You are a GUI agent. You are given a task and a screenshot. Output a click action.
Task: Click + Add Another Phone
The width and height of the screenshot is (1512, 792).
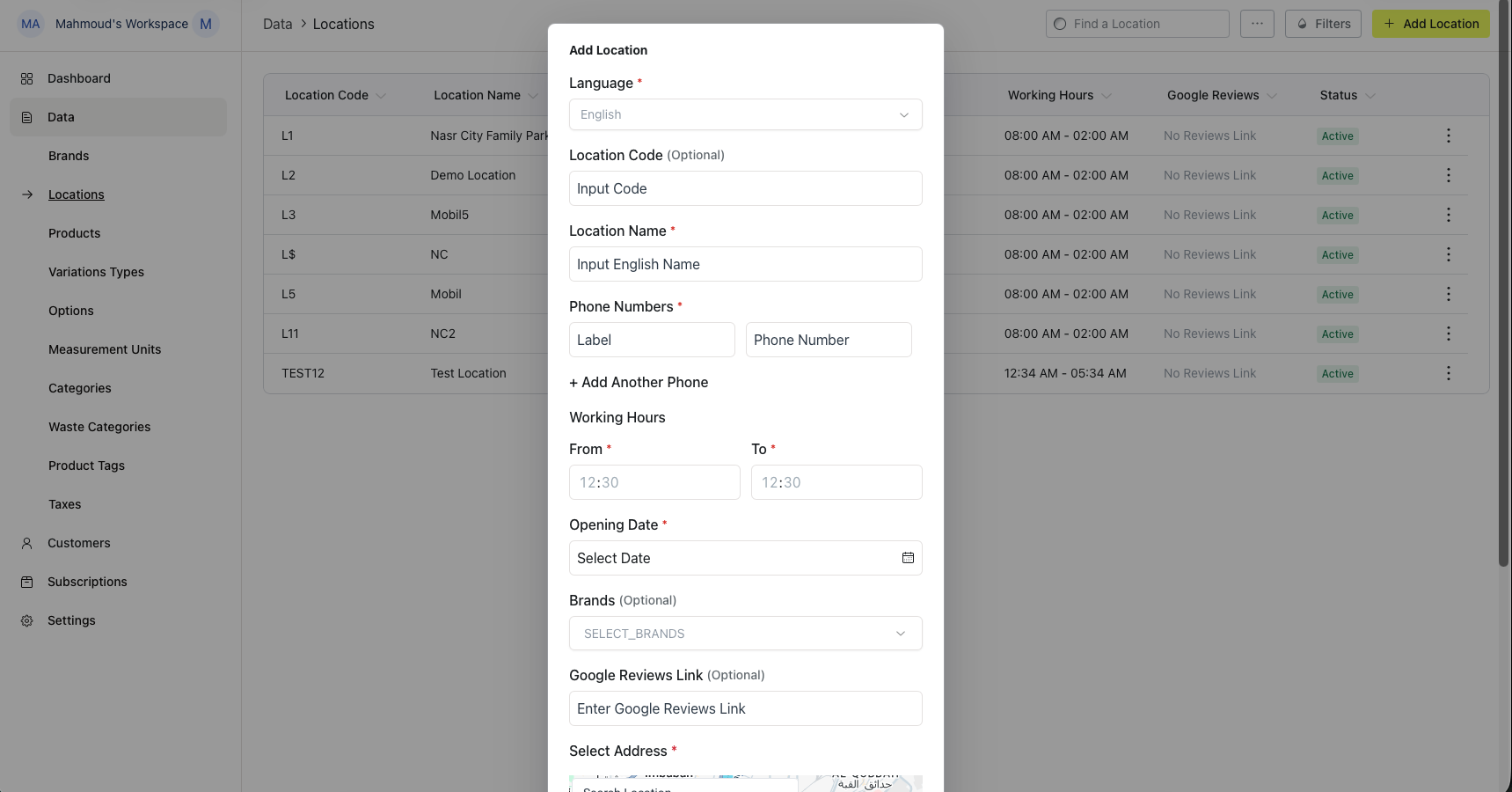[x=639, y=382]
